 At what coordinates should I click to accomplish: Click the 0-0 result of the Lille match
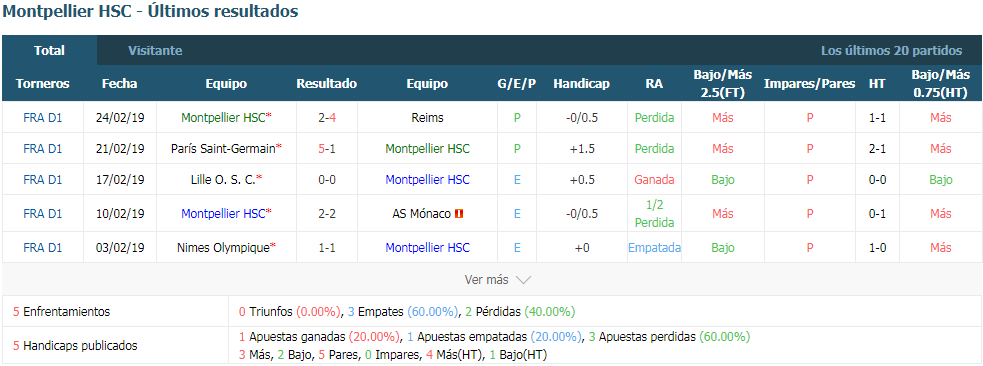click(x=327, y=180)
